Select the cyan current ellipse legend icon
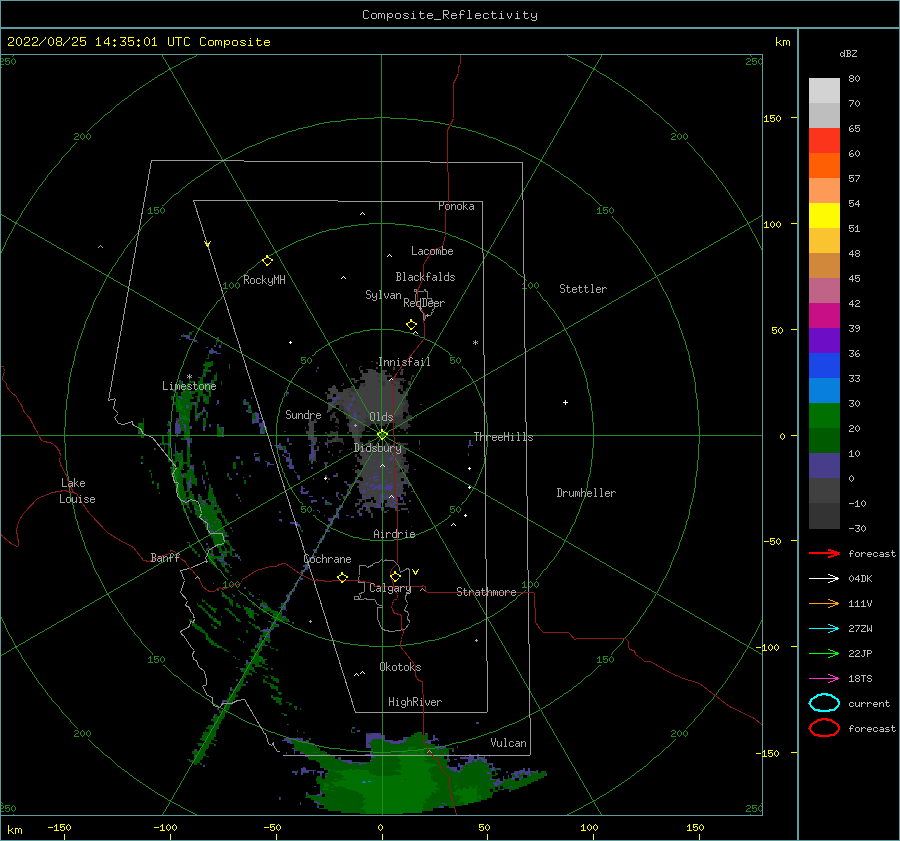 pyautogui.click(x=824, y=703)
